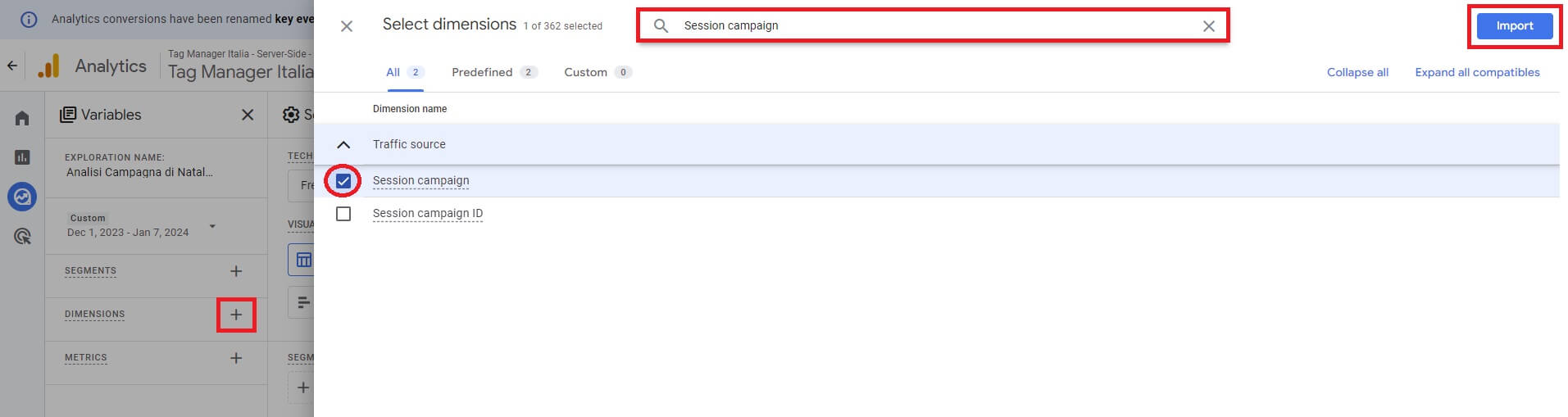Image resolution: width=1568 pixels, height=417 pixels.
Task: Click the back arrow beside Analytics logo
Action: pyautogui.click(x=12, y=66)
